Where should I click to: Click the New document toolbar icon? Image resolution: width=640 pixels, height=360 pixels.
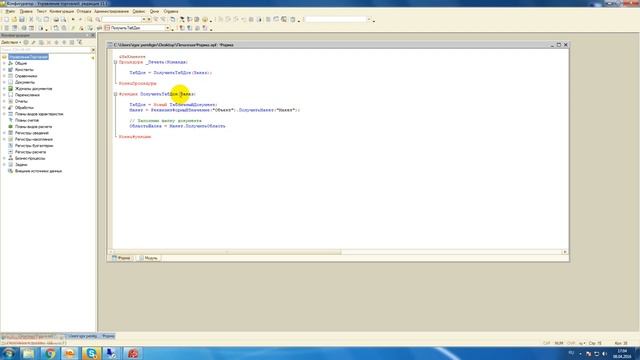pos(6,20)
